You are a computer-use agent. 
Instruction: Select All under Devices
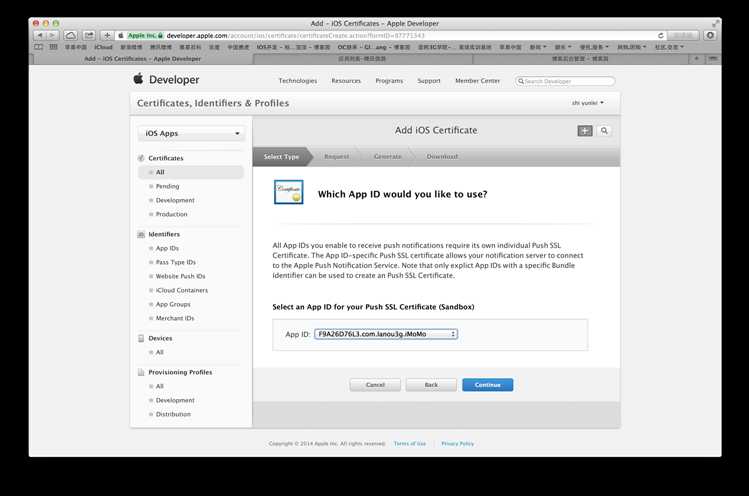coord(160,352)
